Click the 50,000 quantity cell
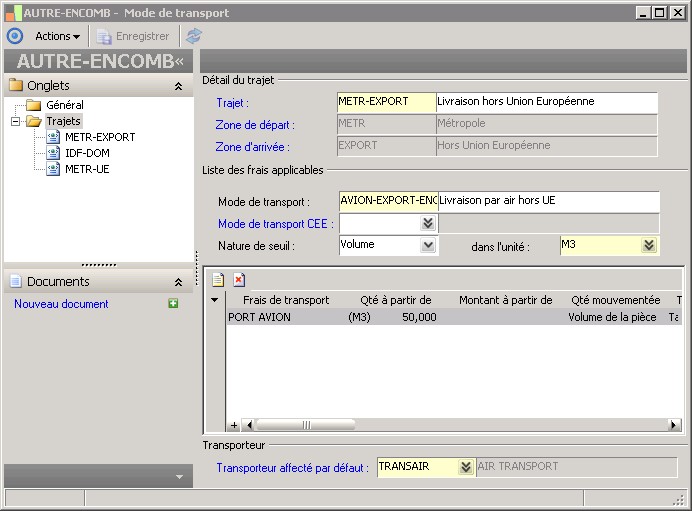The image size is (692, 511). point(419,317)
